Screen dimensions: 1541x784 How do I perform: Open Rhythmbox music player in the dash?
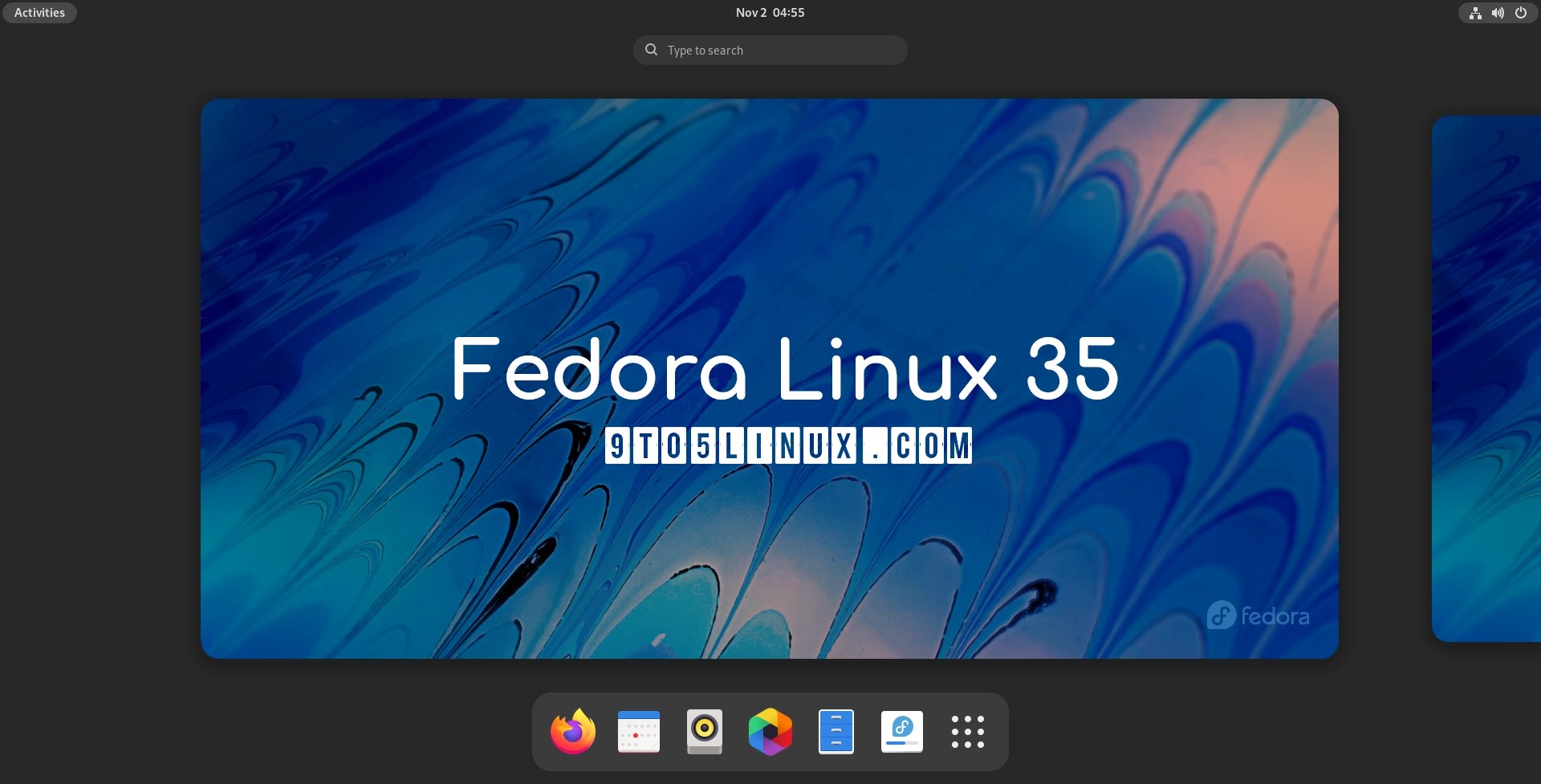point(705,732)
